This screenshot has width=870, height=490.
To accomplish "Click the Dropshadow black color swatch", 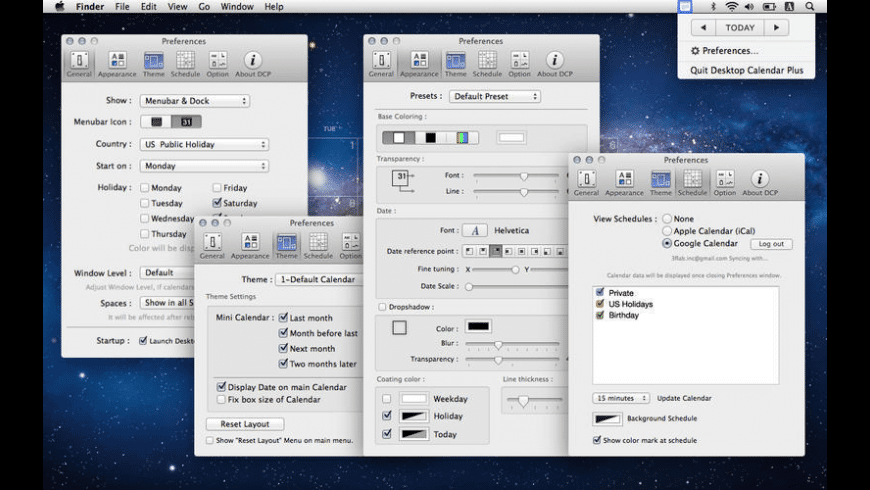I will (479, 326).
